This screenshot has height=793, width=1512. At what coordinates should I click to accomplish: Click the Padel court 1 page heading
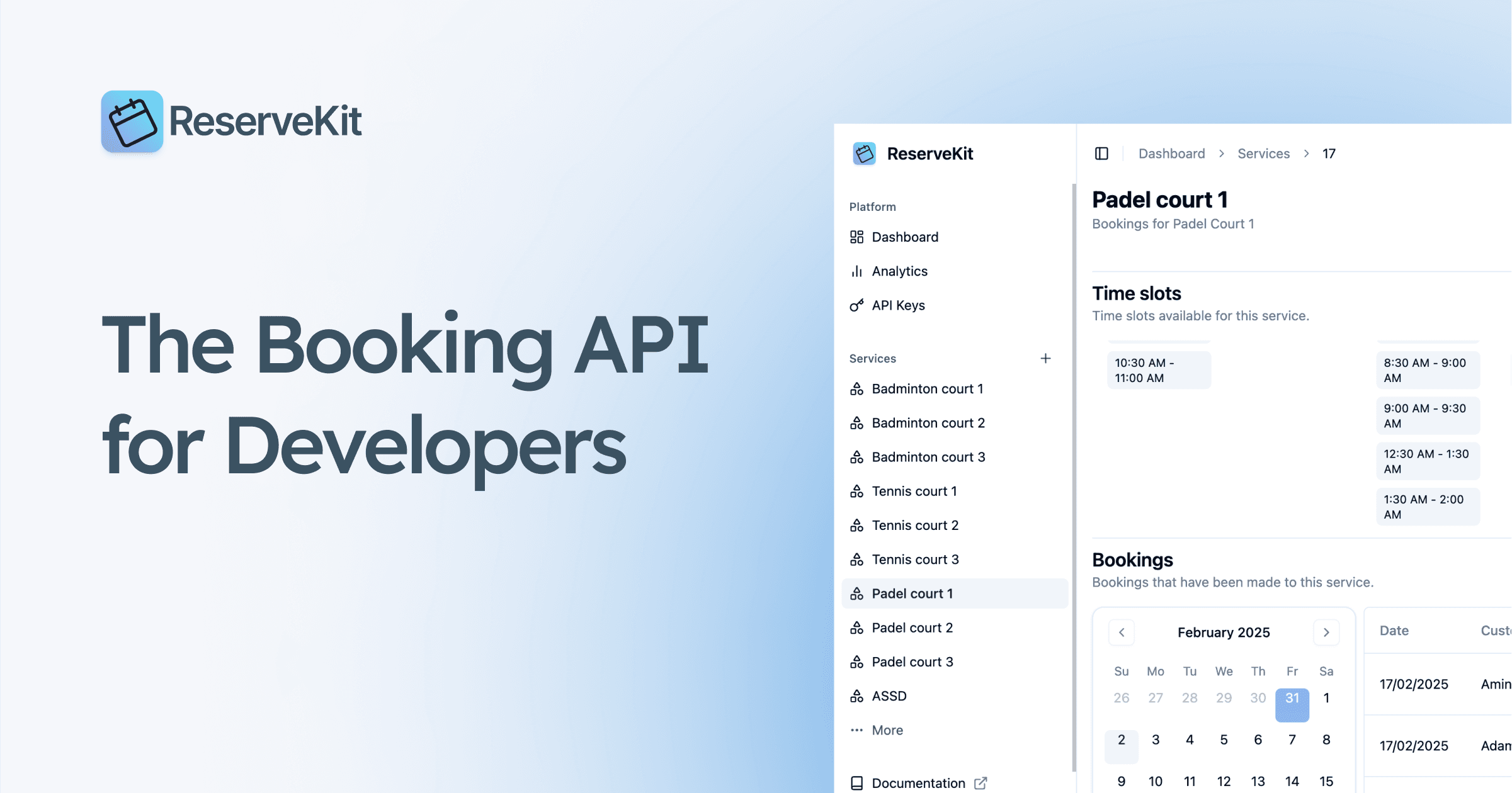(1160, 200)
